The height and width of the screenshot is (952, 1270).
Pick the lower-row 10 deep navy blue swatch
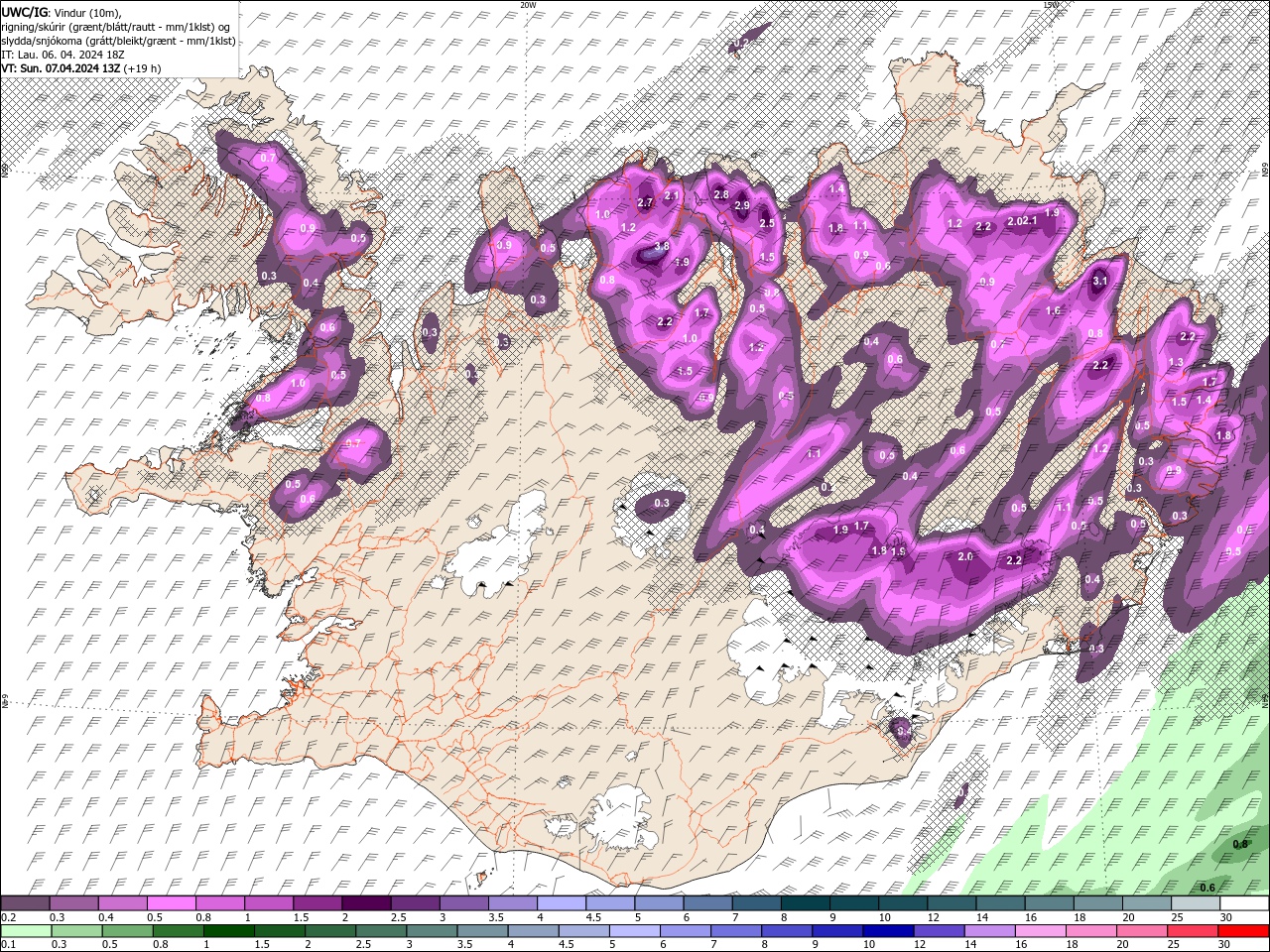888,931
